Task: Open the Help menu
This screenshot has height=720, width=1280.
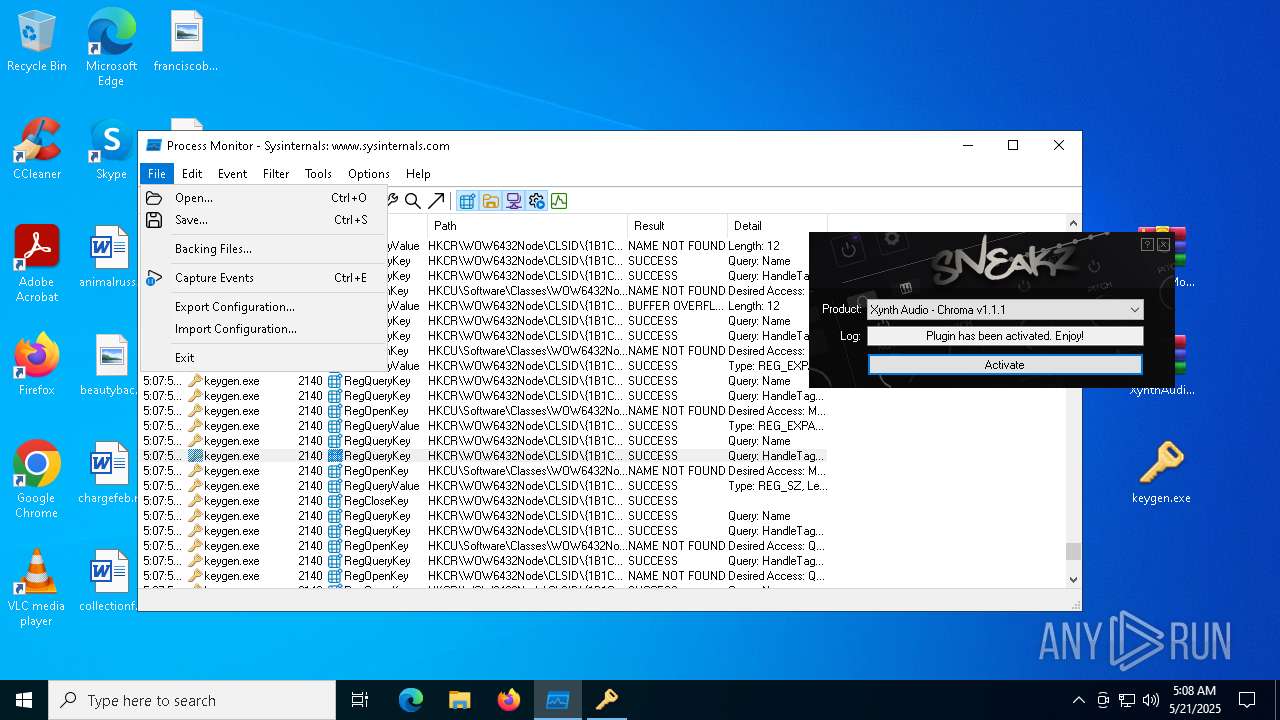Action: click(418, 173)
